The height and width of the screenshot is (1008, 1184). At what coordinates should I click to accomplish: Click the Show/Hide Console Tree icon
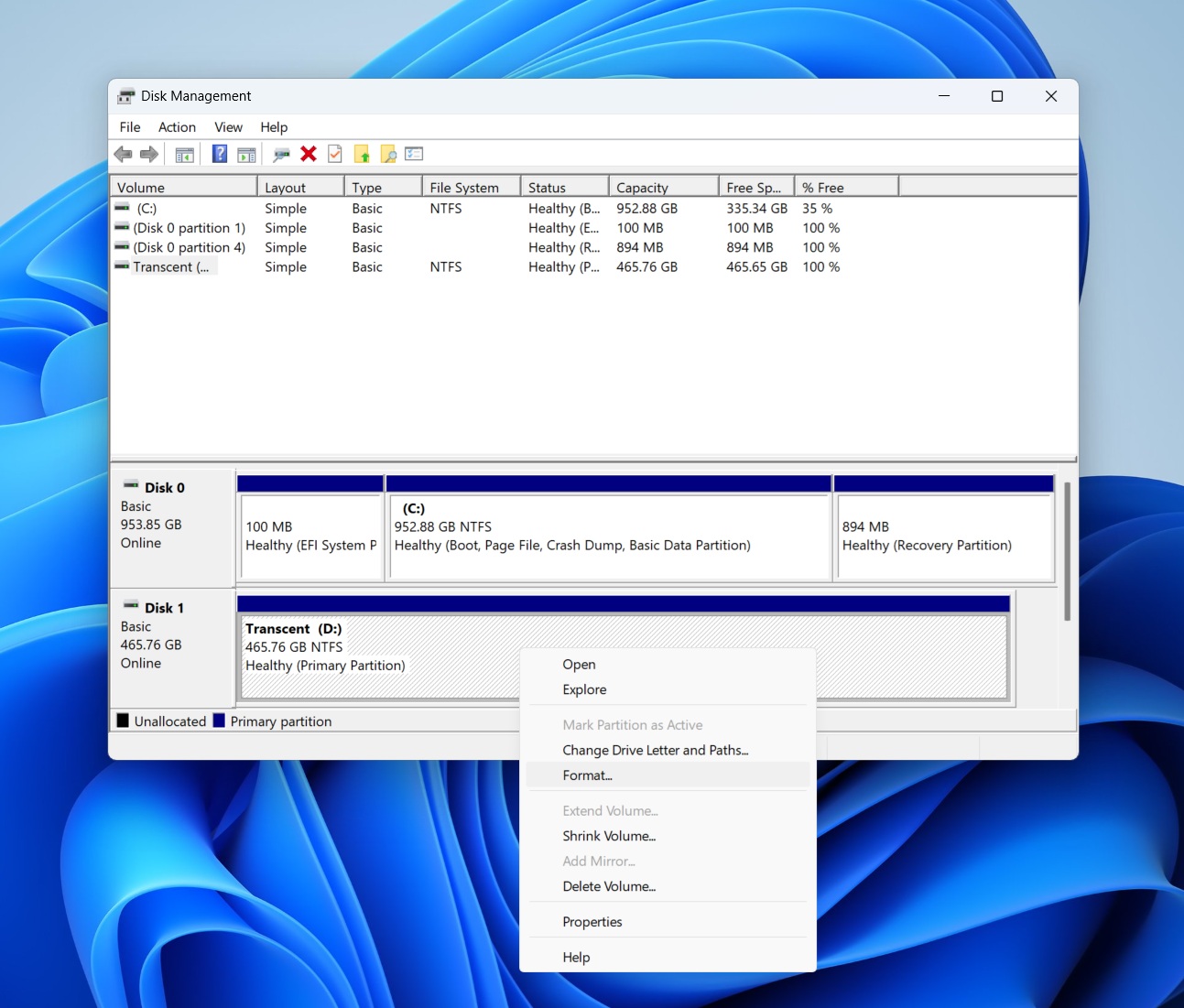[184, 154]
